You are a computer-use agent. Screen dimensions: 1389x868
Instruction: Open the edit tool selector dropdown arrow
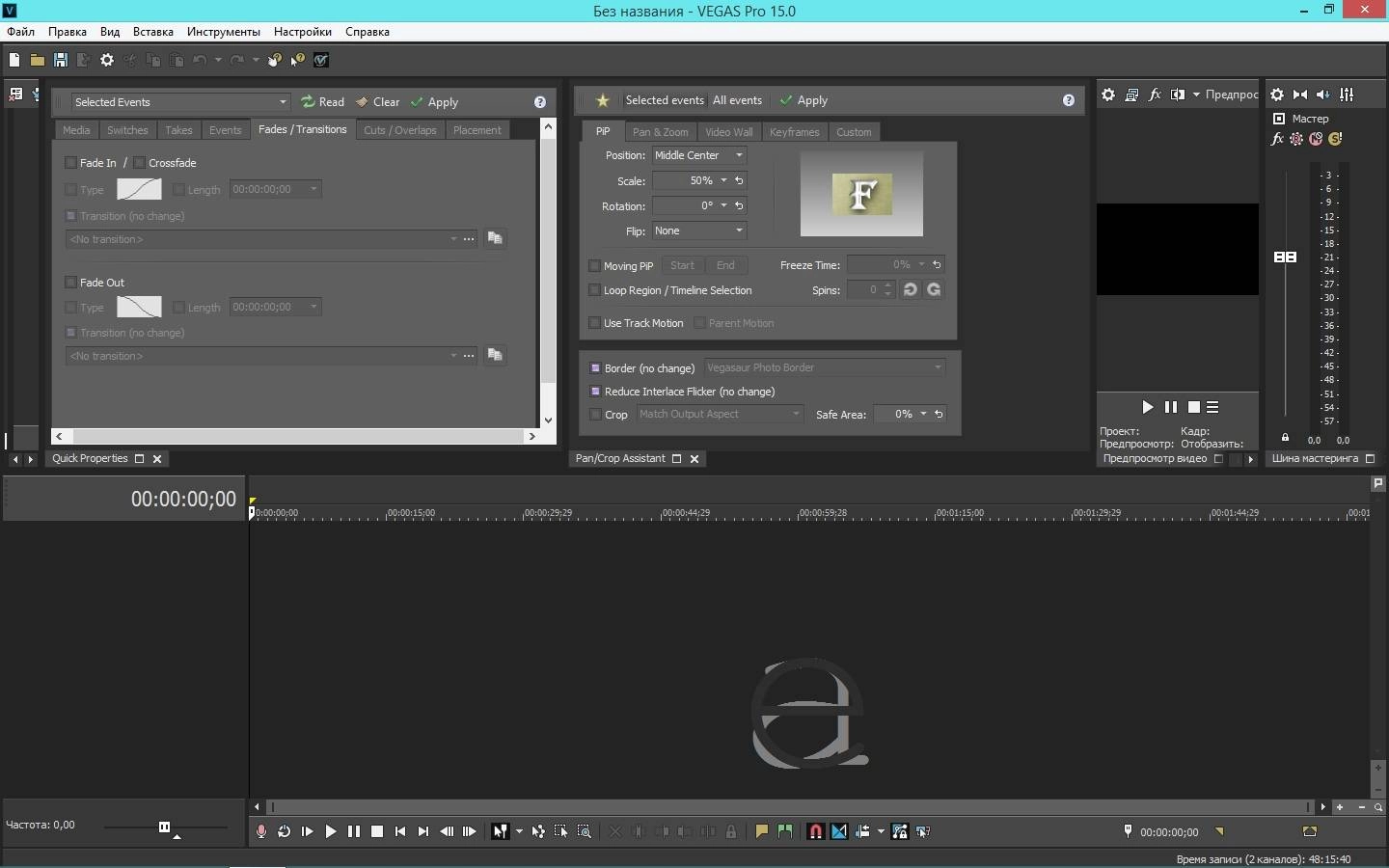point(519,831)
